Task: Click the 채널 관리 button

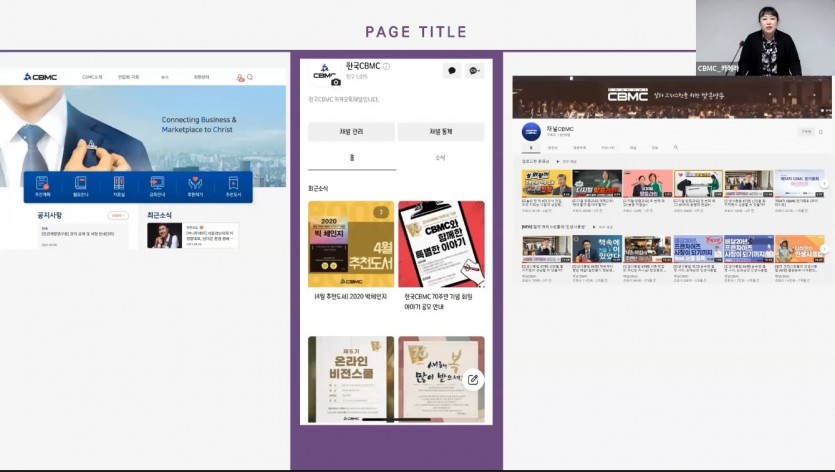Action: (x=351, y=132)
